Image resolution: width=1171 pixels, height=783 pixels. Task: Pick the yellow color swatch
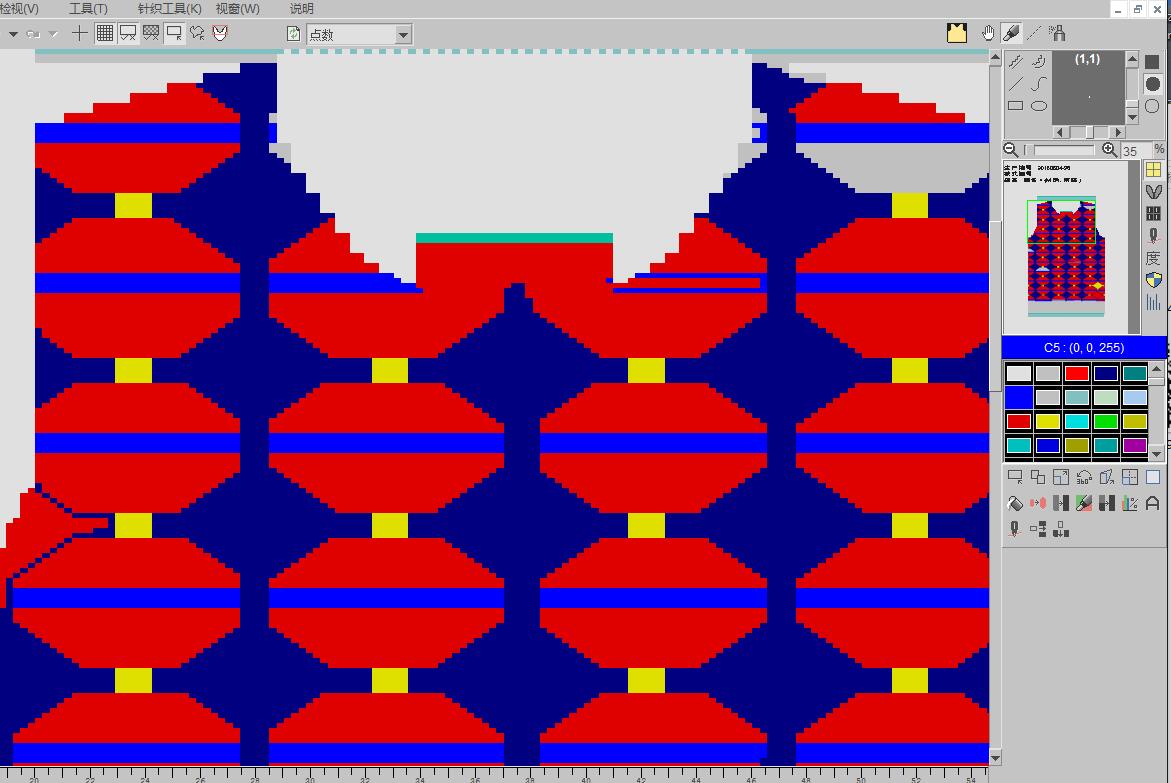point(1048,421)
